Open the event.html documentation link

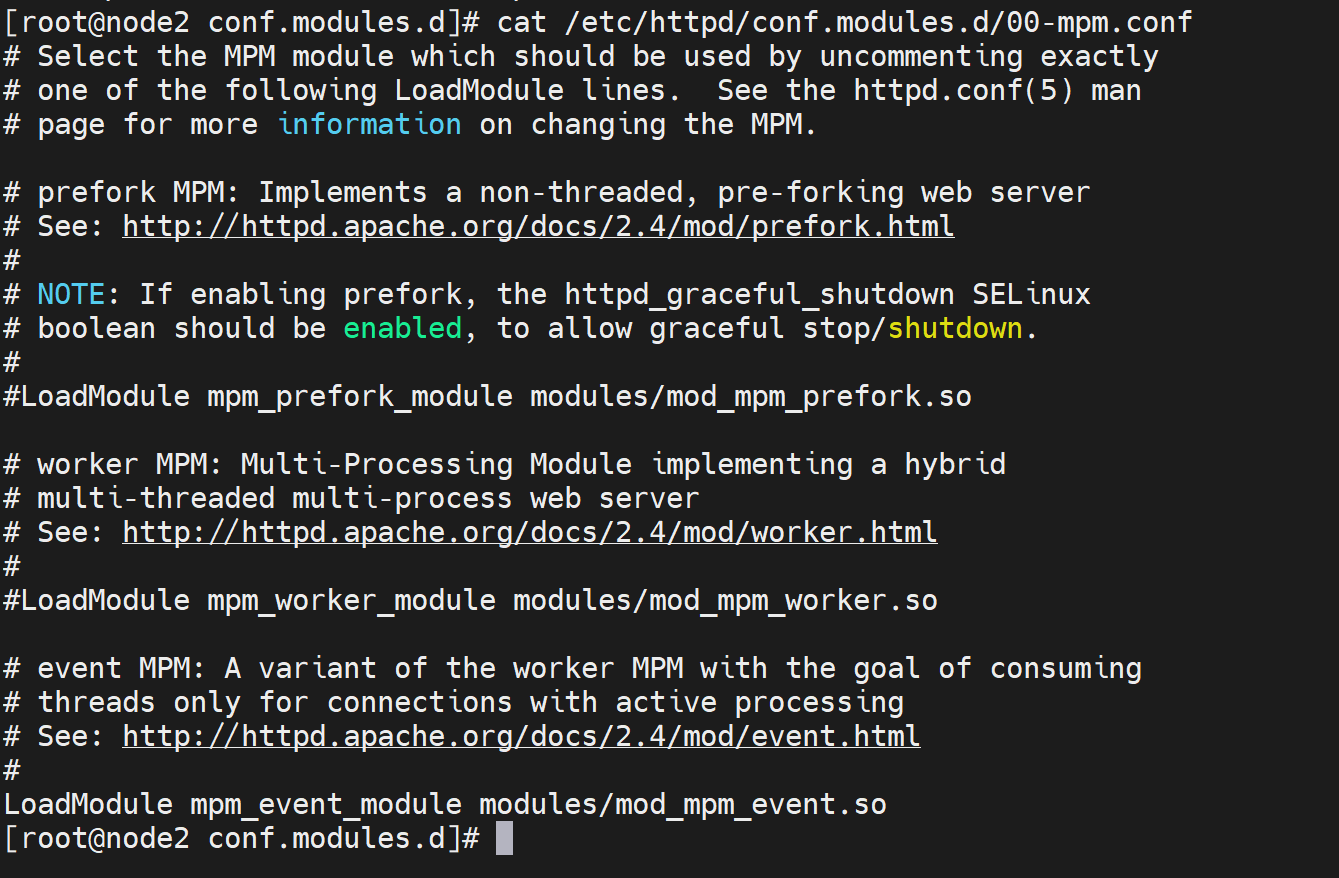521,737
